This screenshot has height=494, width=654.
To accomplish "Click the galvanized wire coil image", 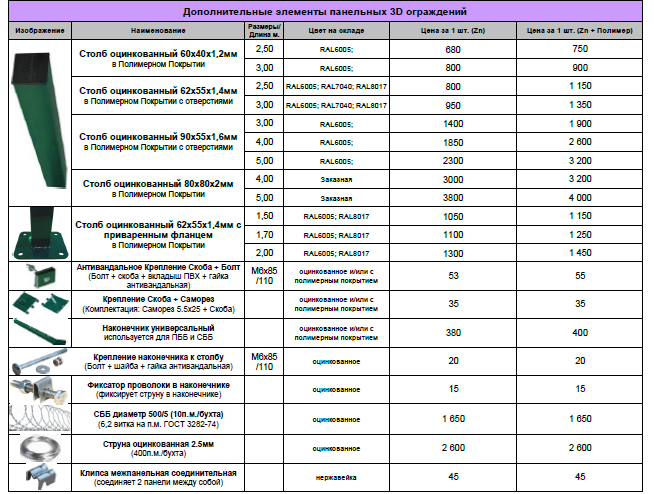I will [x=40, y=449].
